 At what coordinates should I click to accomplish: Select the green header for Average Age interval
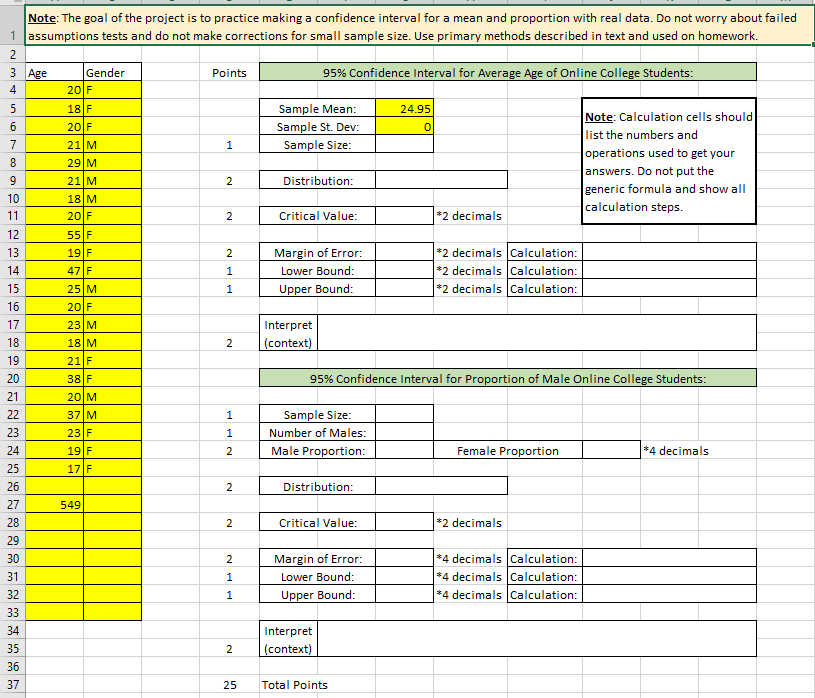(508, 72)
